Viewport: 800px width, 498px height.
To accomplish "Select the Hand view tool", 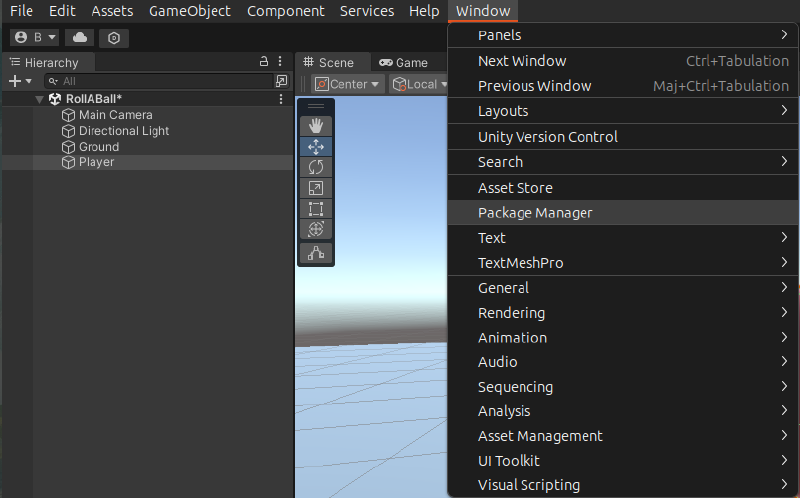I will (316, 126).
